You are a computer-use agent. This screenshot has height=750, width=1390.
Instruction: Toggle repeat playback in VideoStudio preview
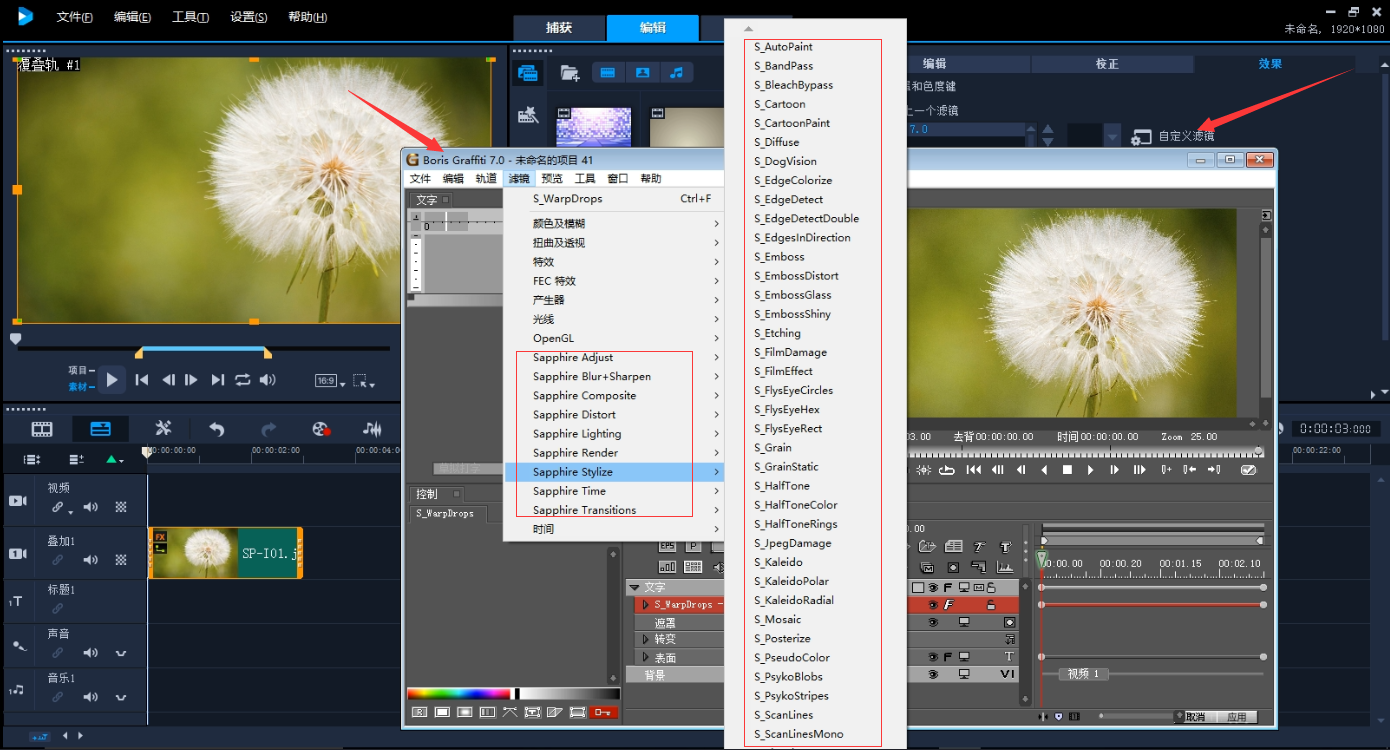coord(243,380)
